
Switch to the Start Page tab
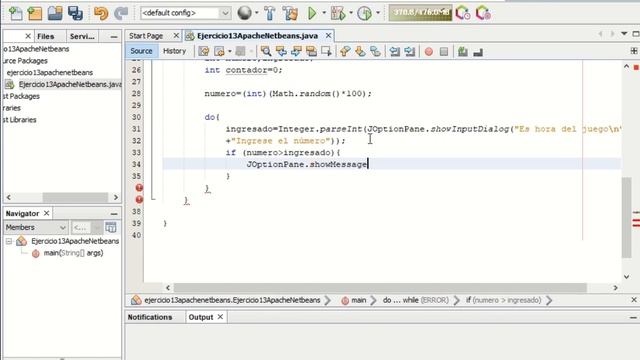pos(146,36)
